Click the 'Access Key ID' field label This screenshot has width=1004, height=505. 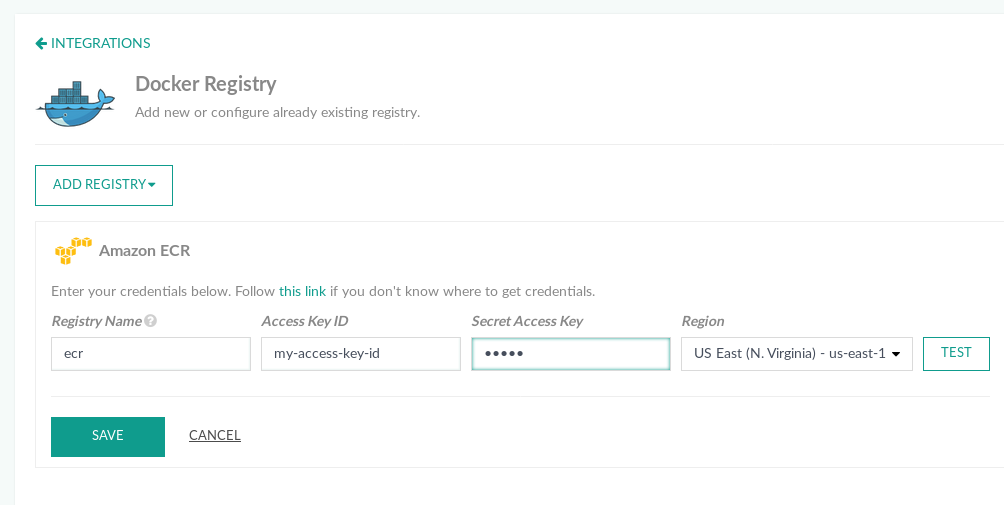(x=304, y=322)
